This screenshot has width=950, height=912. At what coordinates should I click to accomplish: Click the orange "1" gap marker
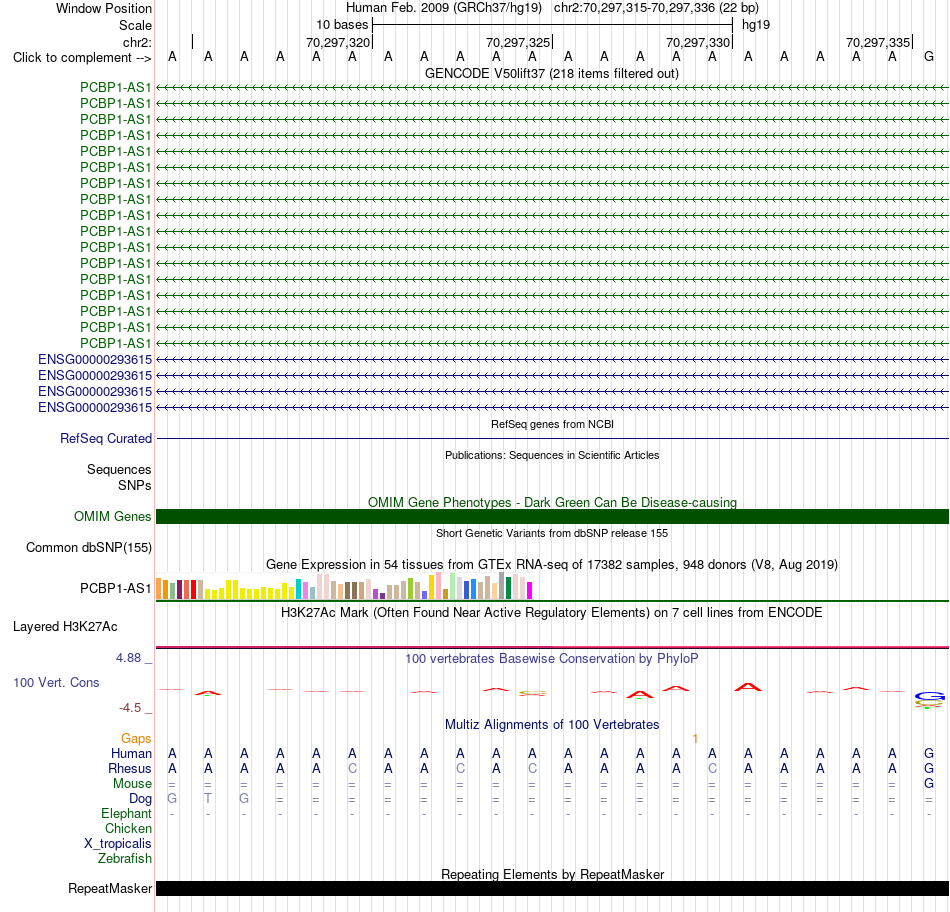point(695,738)
